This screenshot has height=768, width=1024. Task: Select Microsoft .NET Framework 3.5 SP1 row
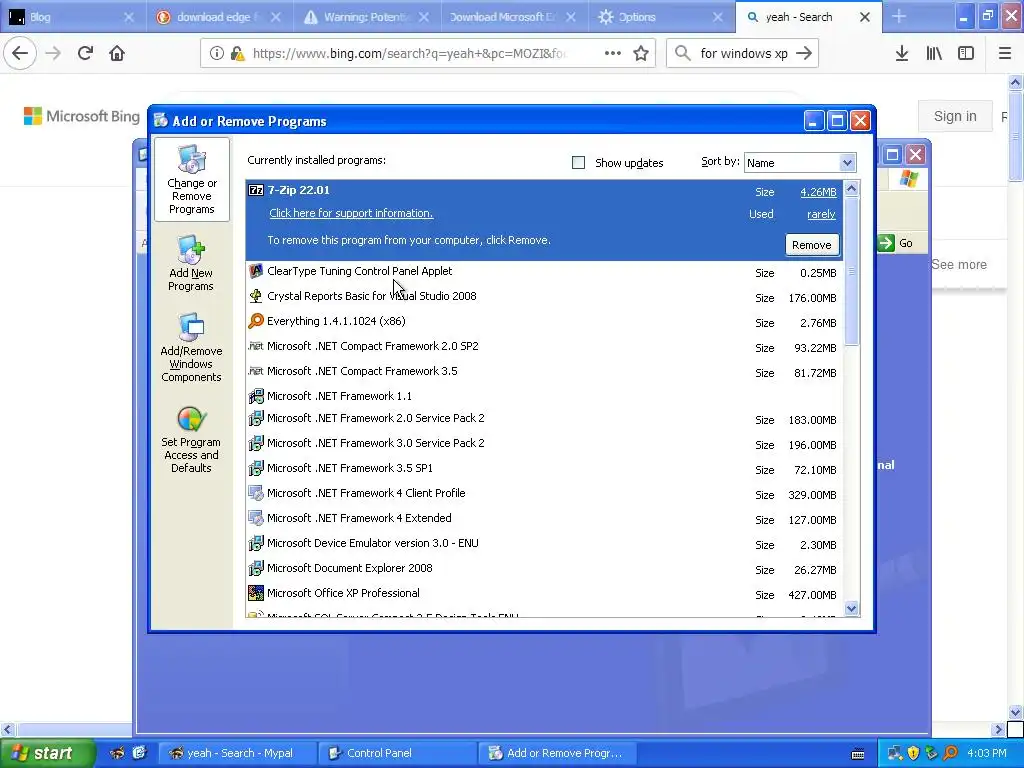pos(545,469)
